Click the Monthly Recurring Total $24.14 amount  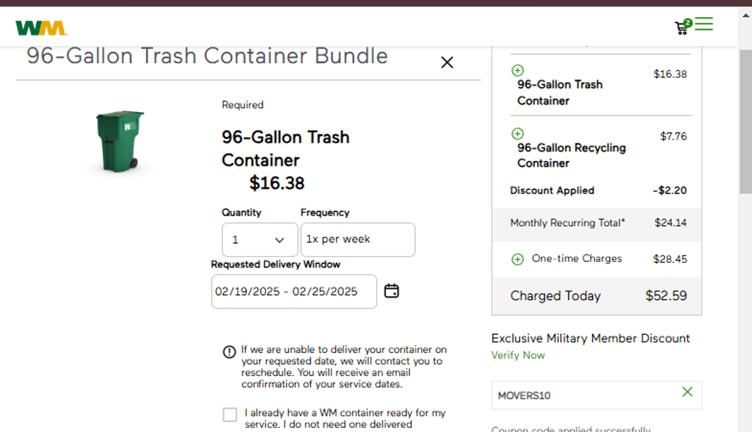click(670, 223)
